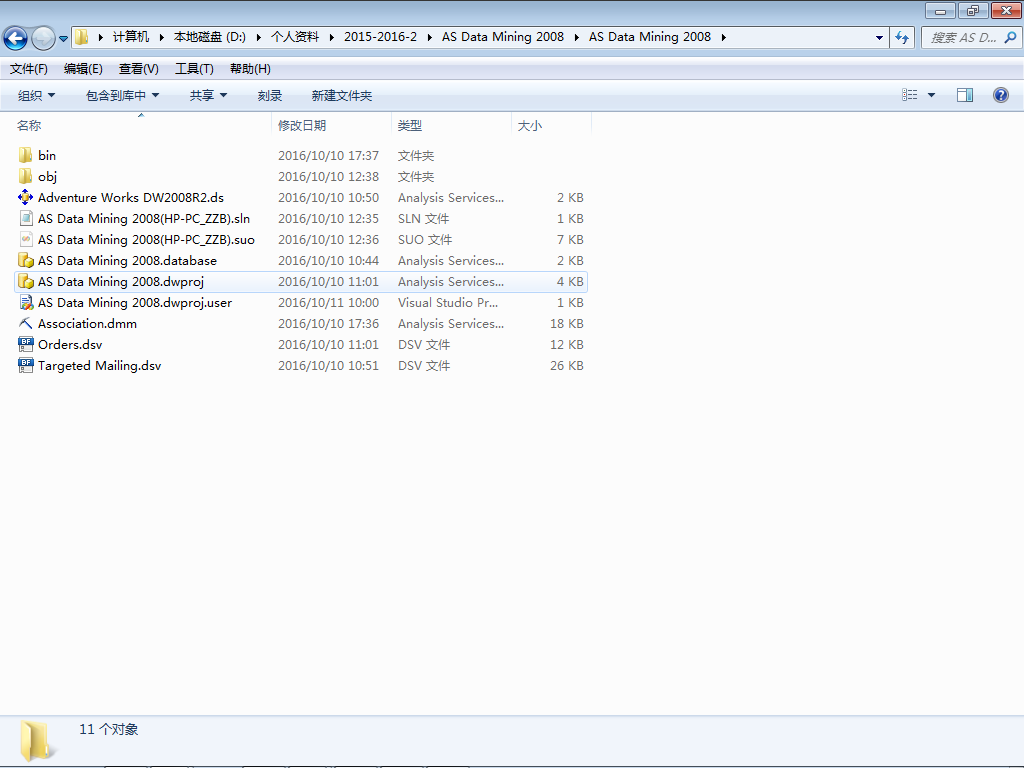Open the 查看(V) menu
This screenshot has height=768, width=1024.
coord(138,69)
